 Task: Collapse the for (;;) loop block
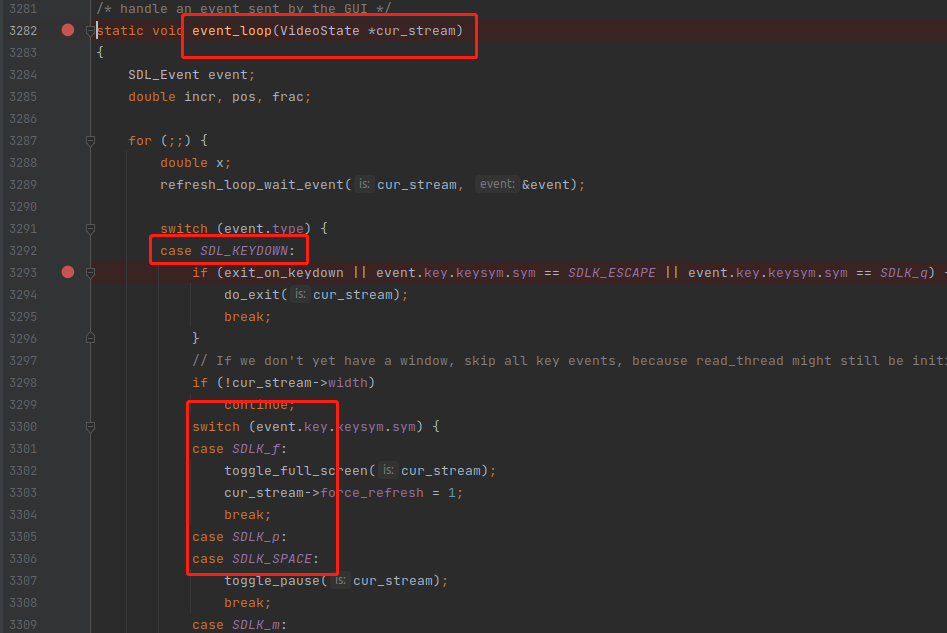point(90,141)
